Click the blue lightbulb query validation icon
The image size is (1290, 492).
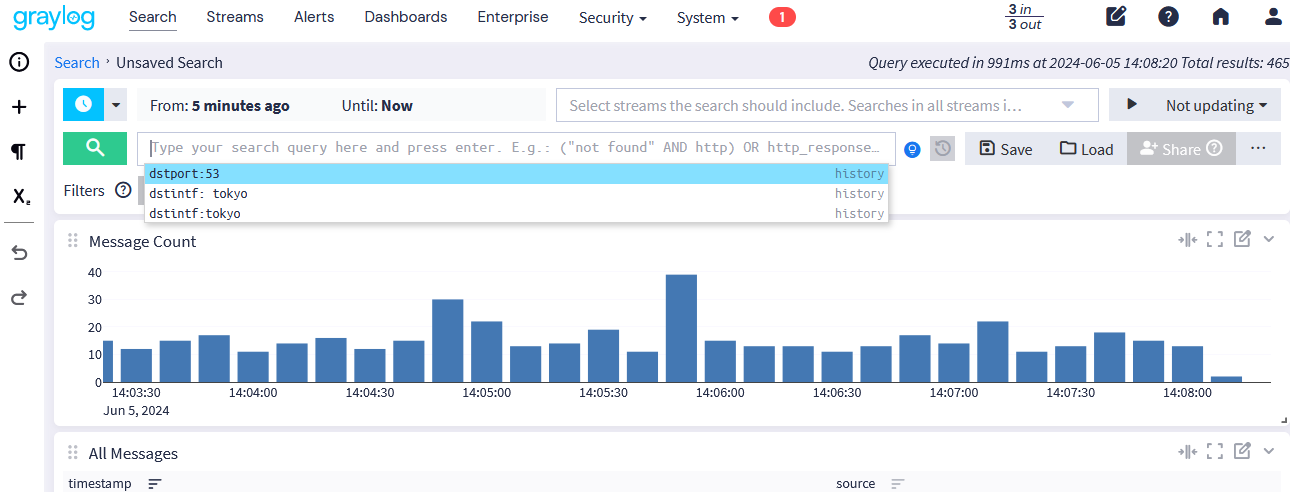[912, 149]
